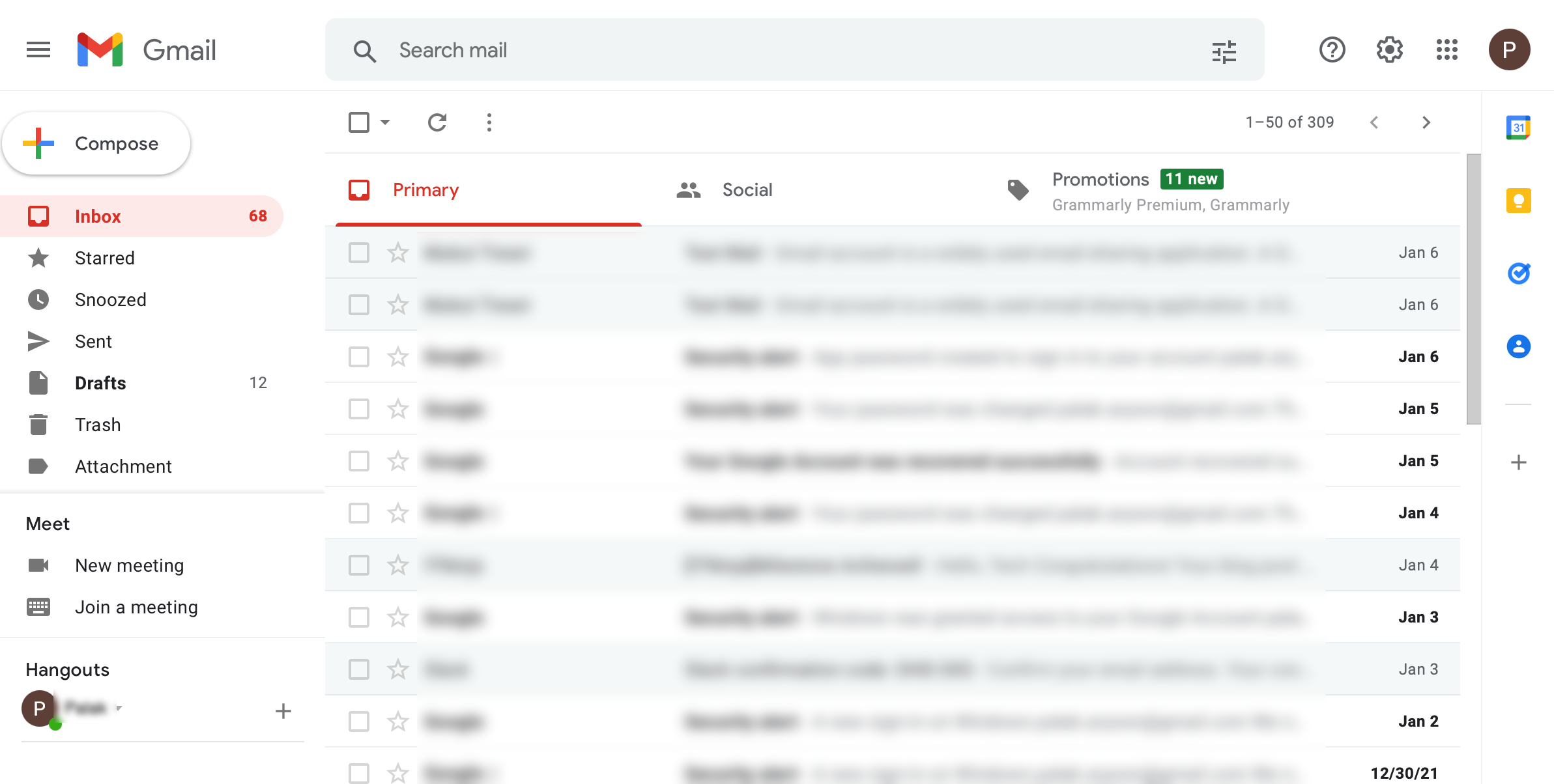Screen dimensions: 1554x784
Task: Toggle star on third email
Action: pos(398,357)
